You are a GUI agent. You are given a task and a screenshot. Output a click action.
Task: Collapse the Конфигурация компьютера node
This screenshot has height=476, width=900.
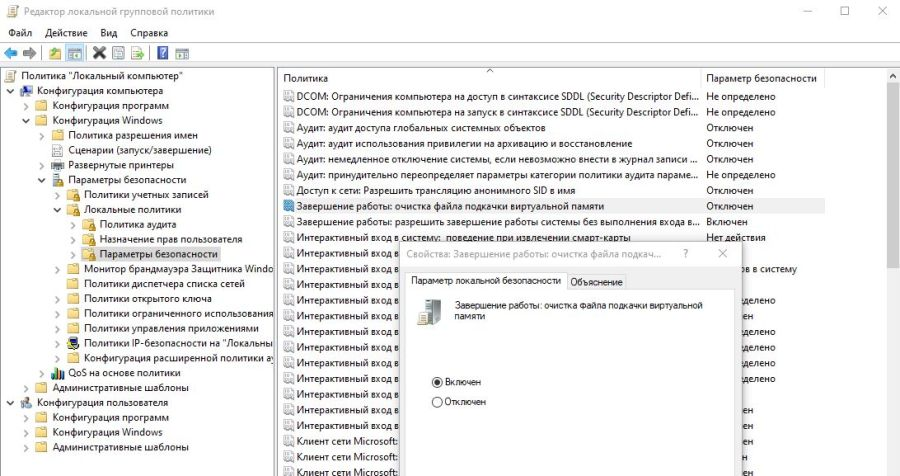tap(10, 91)
